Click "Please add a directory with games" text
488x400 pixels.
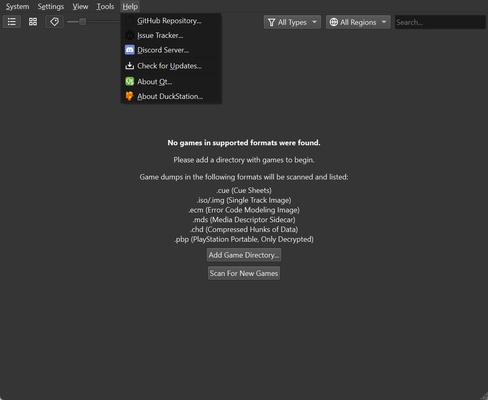click(x=244, y=160)
